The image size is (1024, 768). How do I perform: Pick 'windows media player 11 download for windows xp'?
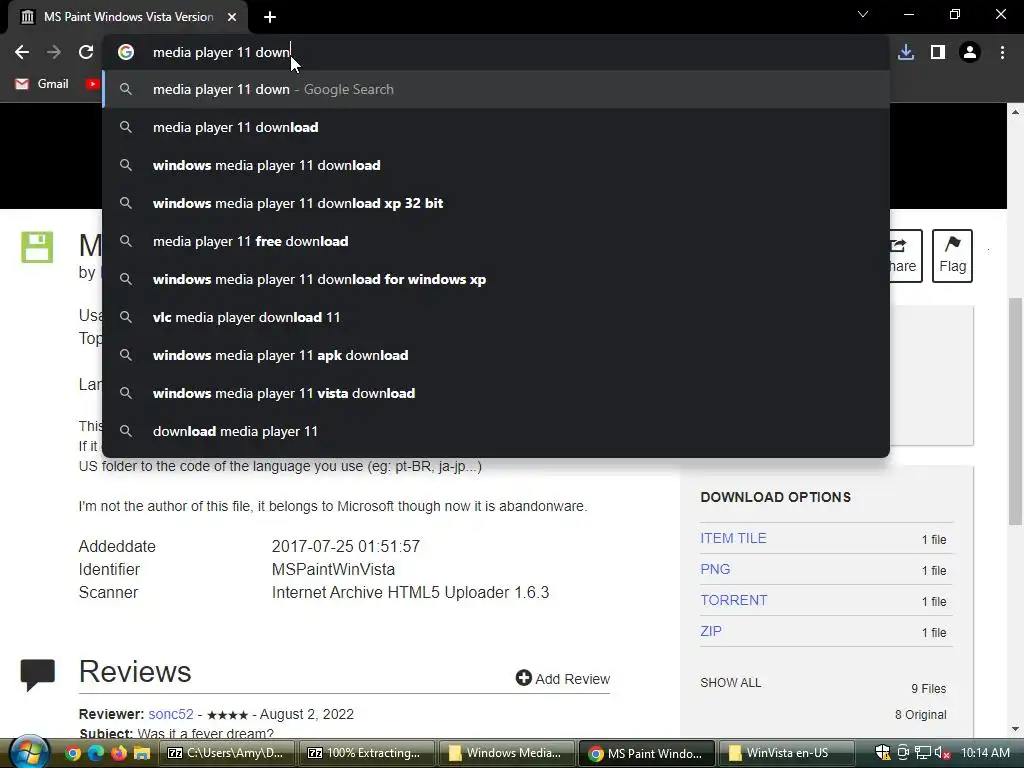(x=496, y=279)
